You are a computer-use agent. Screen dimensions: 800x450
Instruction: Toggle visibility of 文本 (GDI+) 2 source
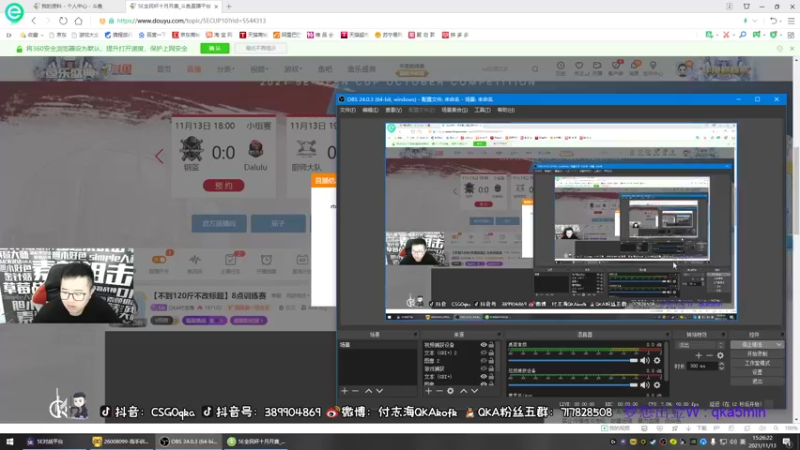(483, 353)
